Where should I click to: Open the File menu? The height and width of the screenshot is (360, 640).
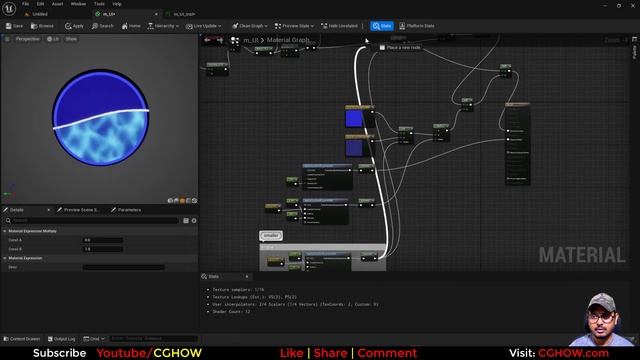pos(25,4)
